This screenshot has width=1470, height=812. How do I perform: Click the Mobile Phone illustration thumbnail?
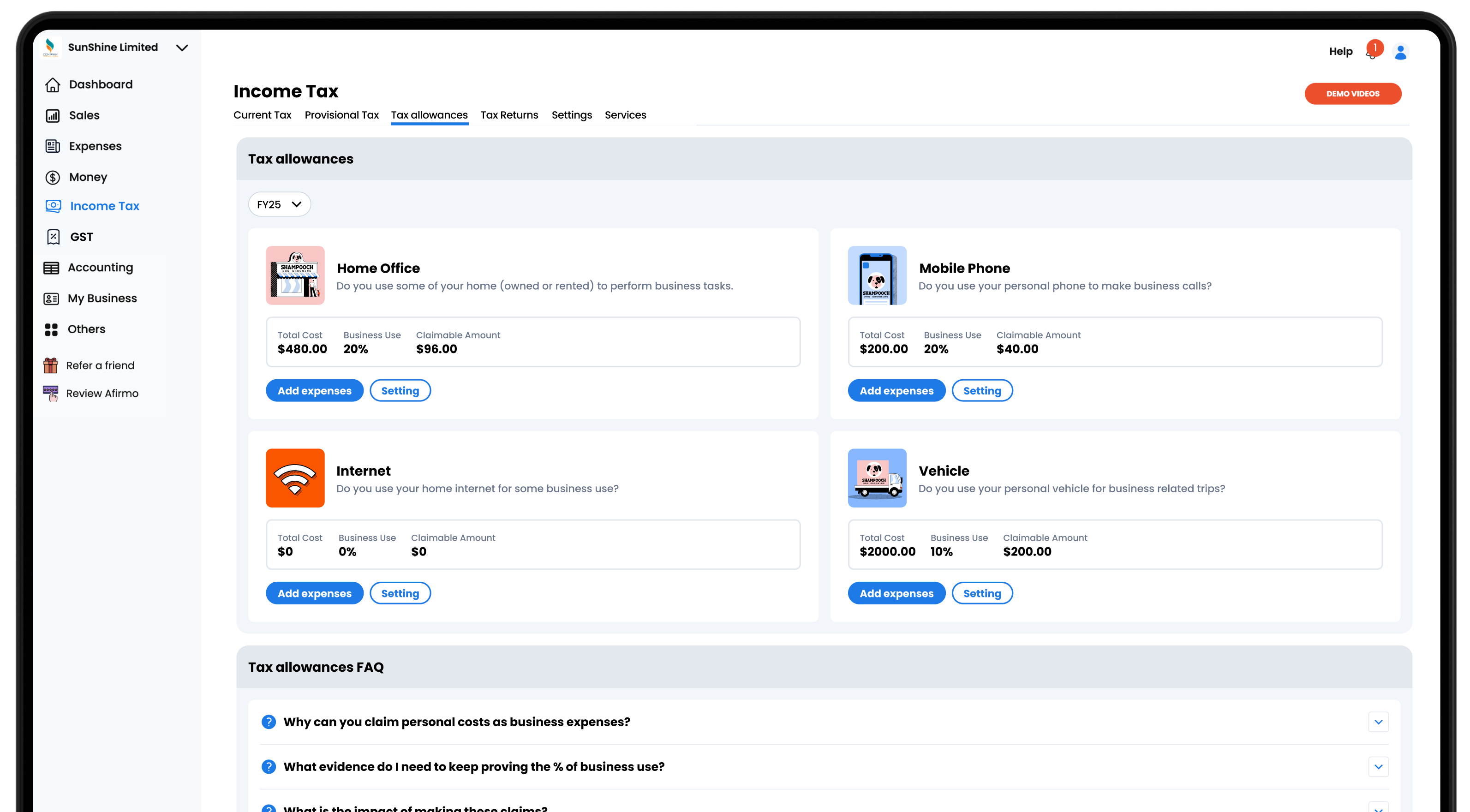(x=877, y=275)
